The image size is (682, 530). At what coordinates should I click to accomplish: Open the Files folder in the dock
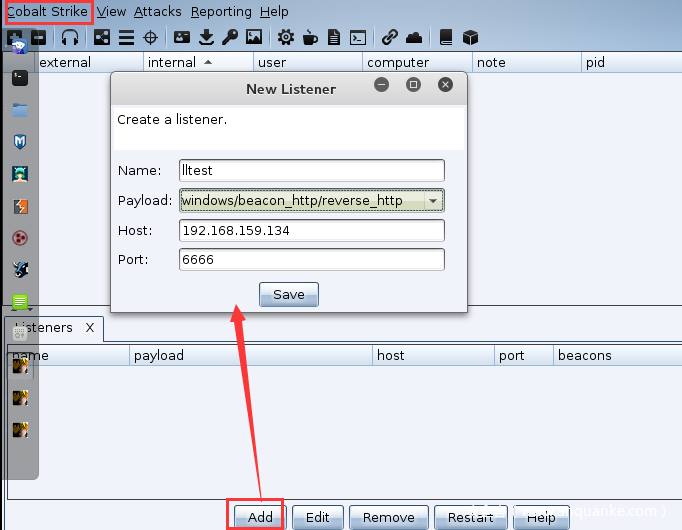click(20, 110)
